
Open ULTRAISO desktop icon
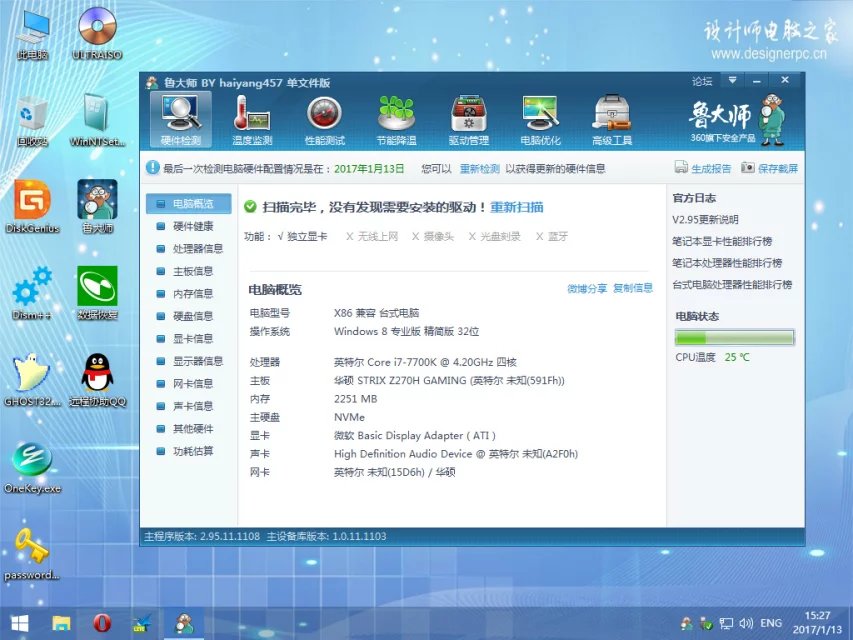pyautogui.click(x=97, y=34)
